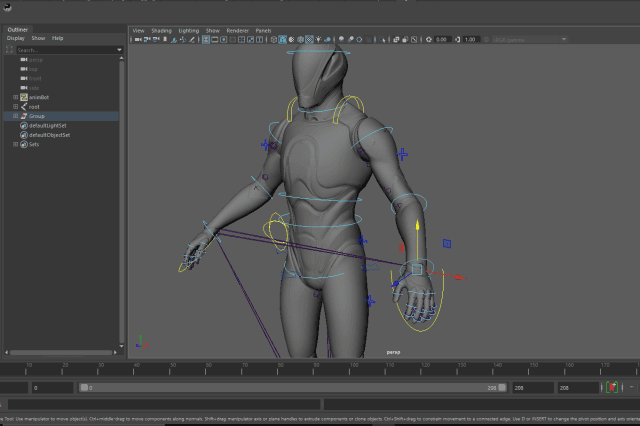Click the yellow Y-axis move arrow
640x426 pixels.
(x=417, y=226)
